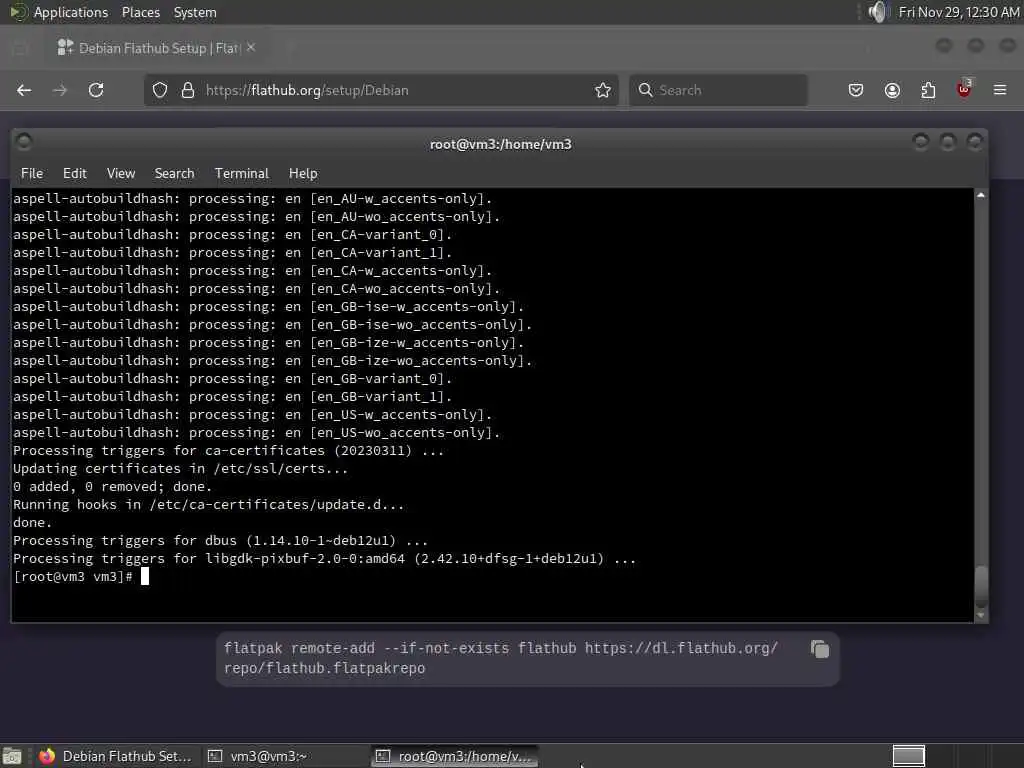Click "Updating certificates in /etc/ssl/certs..." line
Screen dimensions: 1024x768
click(x=180, y=469)
